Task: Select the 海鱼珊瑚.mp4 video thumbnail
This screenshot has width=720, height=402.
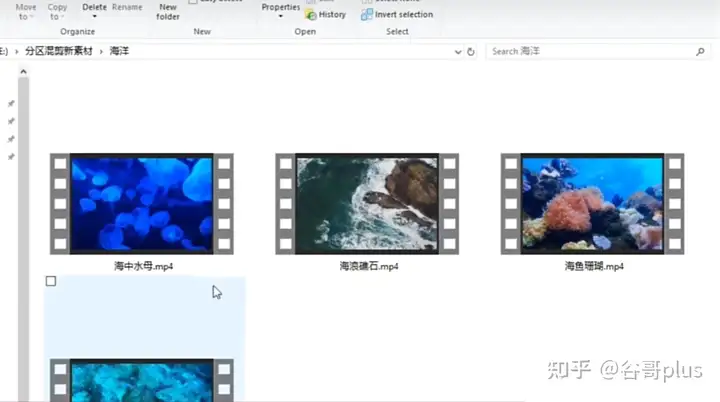Action: (592, 204)
